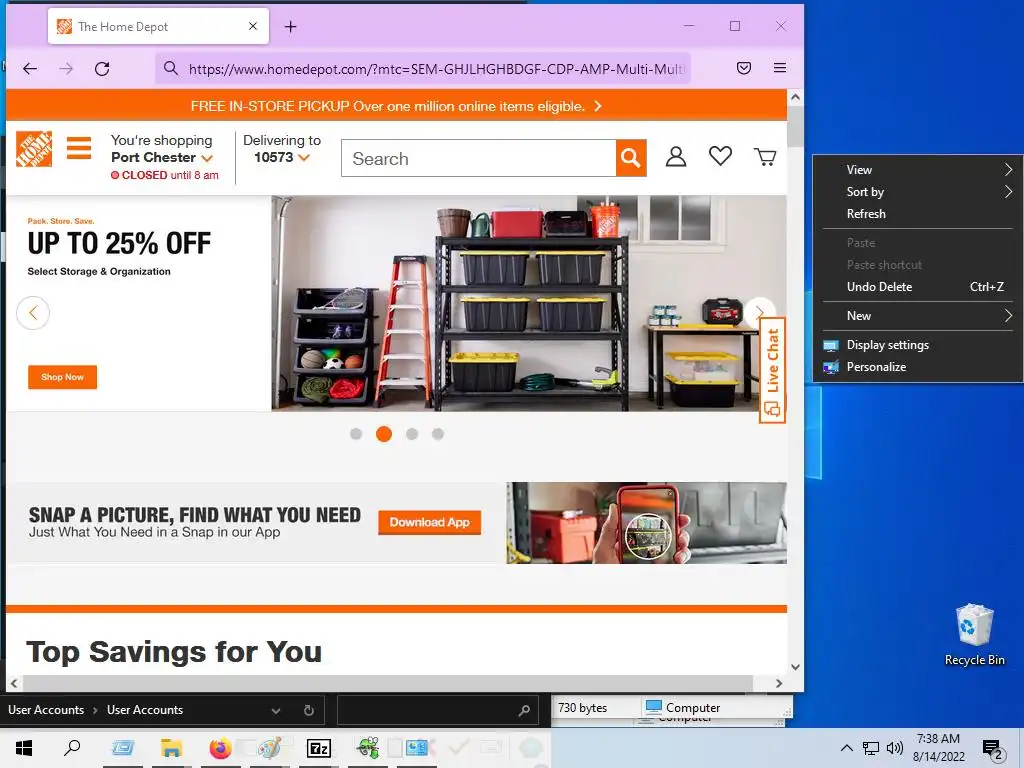
Task: Click the browser forward arrow
Action: coord(66,69)
